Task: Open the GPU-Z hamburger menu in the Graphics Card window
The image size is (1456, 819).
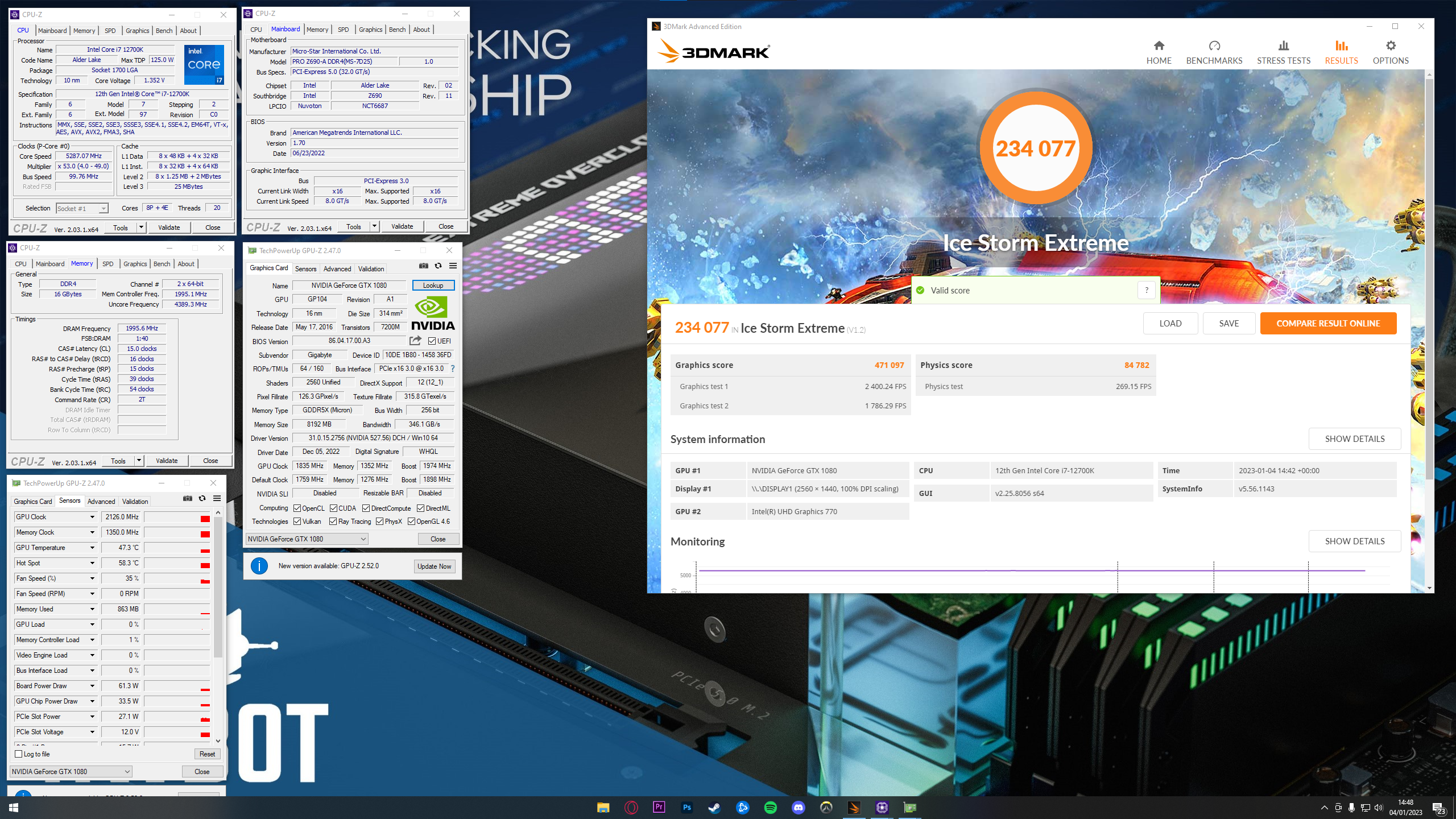Action: [453, 266]
